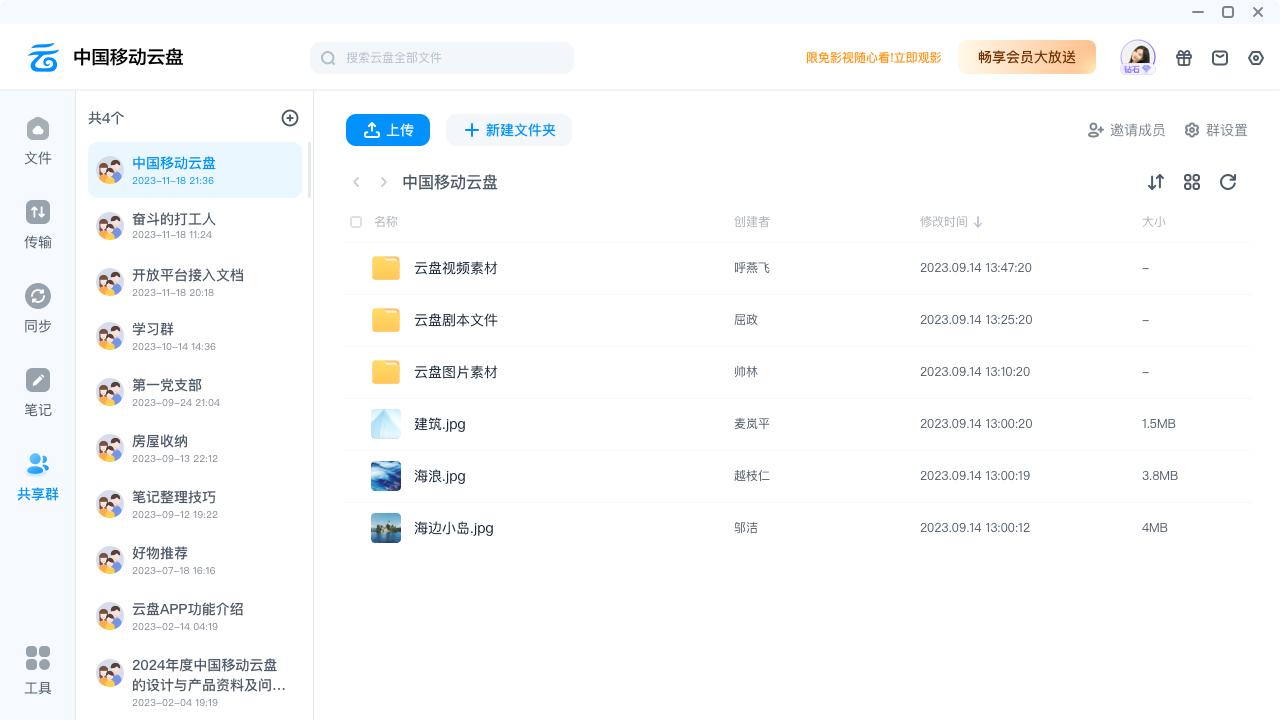Switch file list to grid view
1280x720 pixels.
(1192, 182)
